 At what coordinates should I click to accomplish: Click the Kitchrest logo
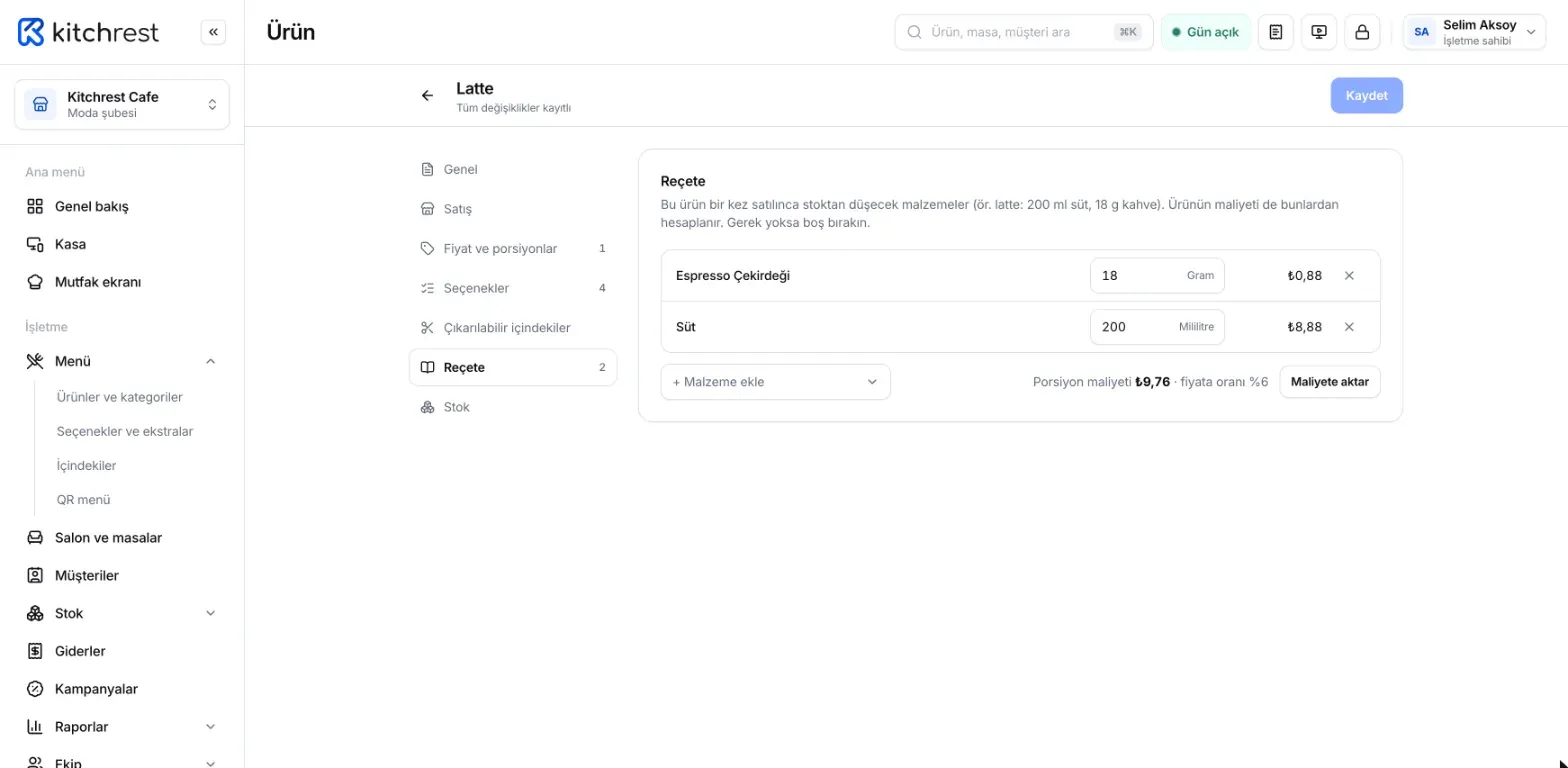[x=88, y=32]
